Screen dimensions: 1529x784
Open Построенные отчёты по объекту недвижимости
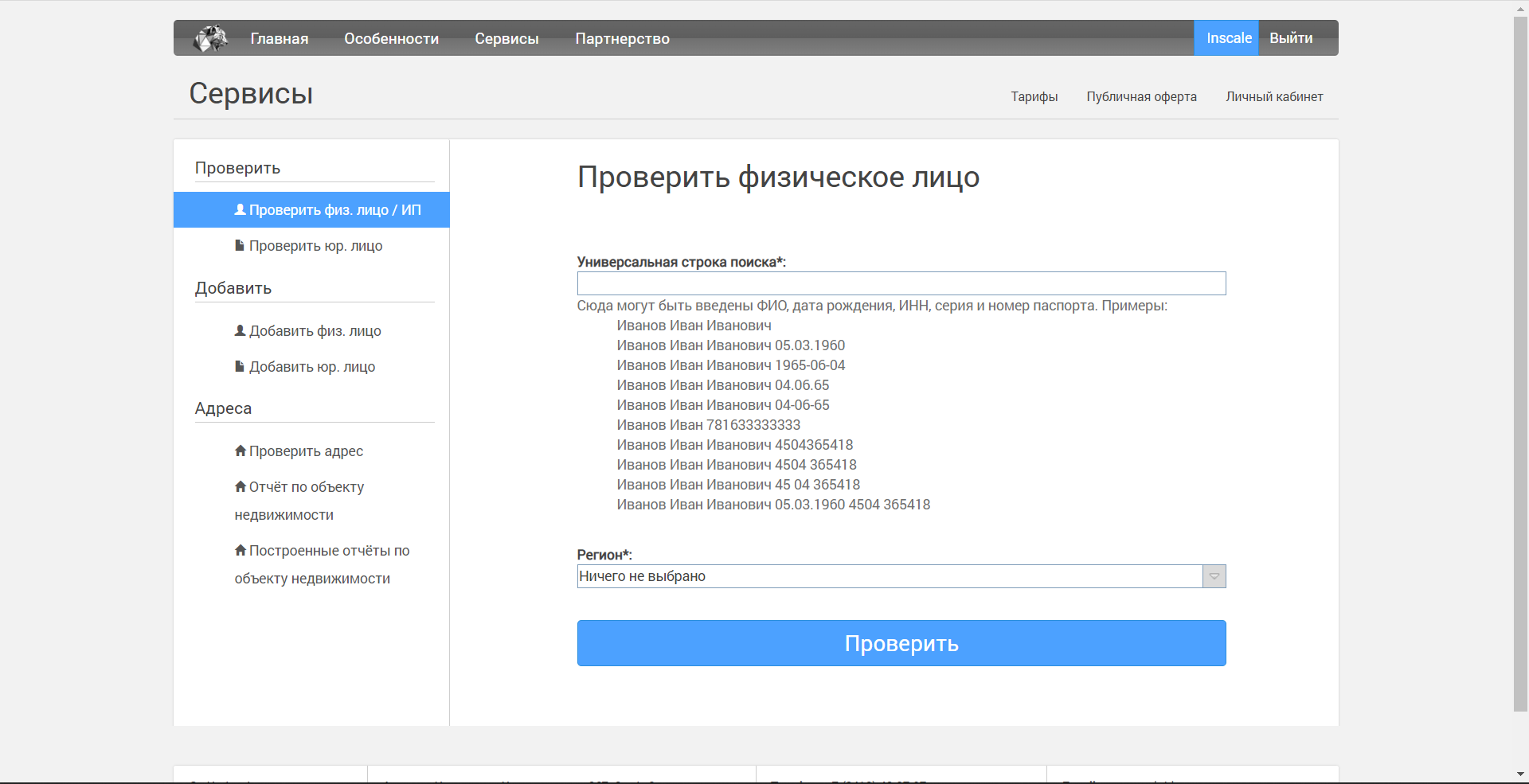(x=322, y=564)
